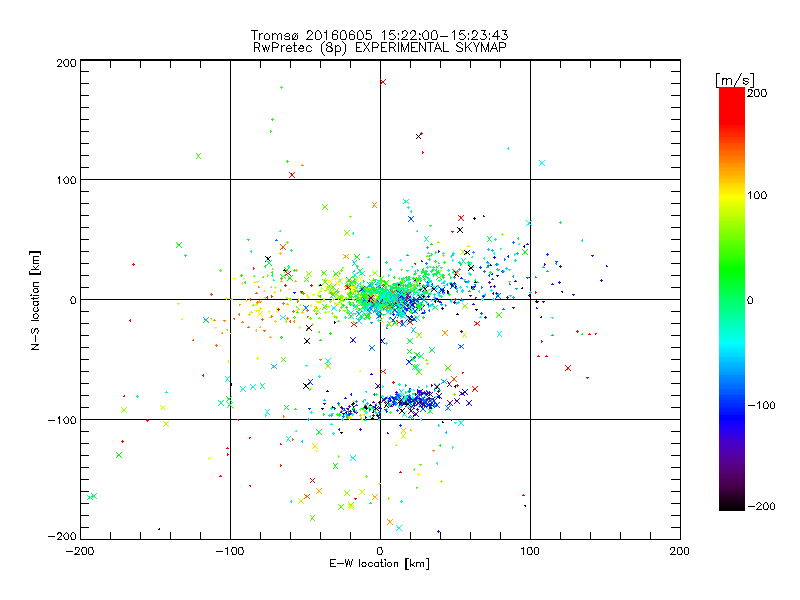800x600 pixels.
Task: Click the x-axis tick label '-200'
Action: (80, 551)
